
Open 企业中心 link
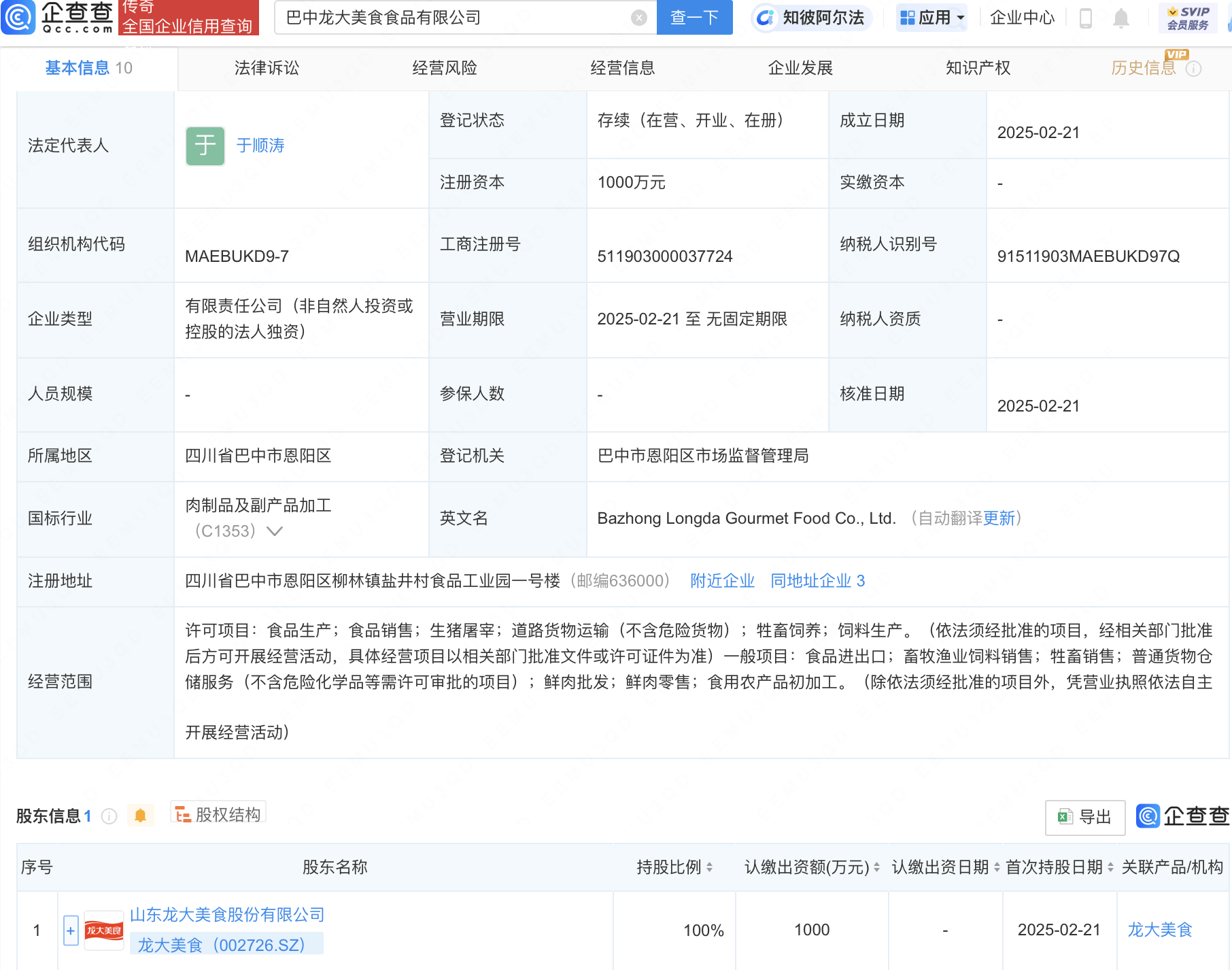[1022, 18]
